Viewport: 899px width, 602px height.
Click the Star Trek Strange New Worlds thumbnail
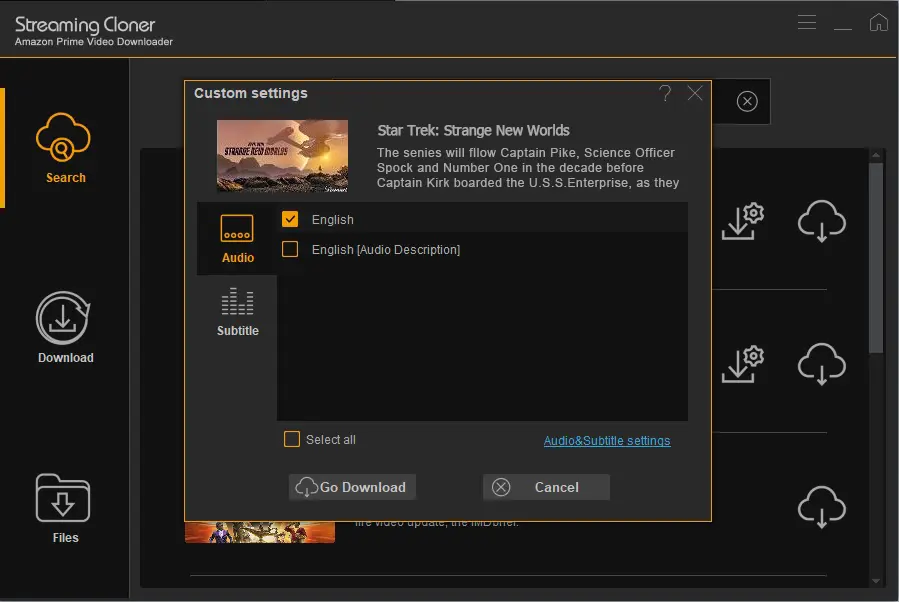pos(282,156)
